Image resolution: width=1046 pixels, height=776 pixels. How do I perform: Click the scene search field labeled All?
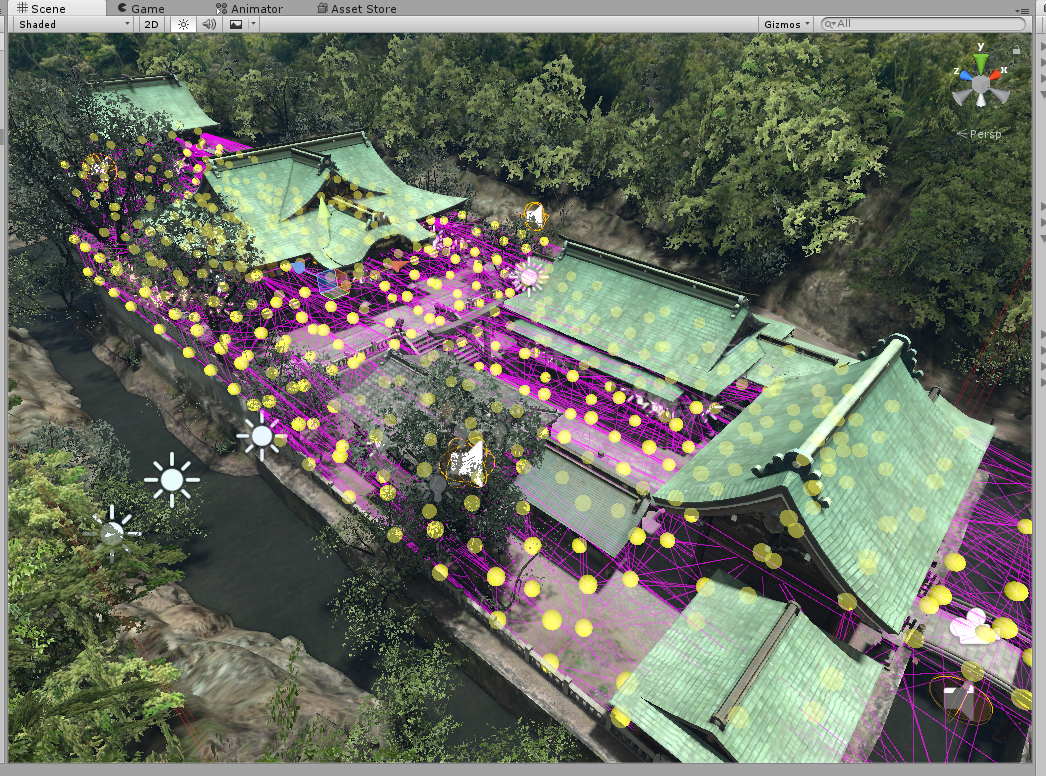(x=924, y=23)
